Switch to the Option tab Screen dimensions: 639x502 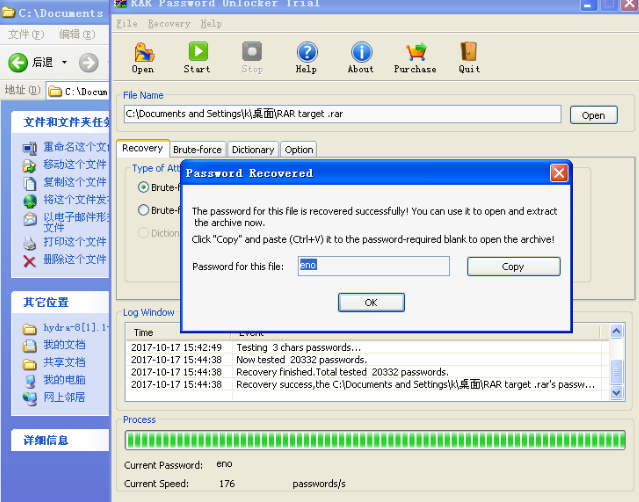coord(299,150)
